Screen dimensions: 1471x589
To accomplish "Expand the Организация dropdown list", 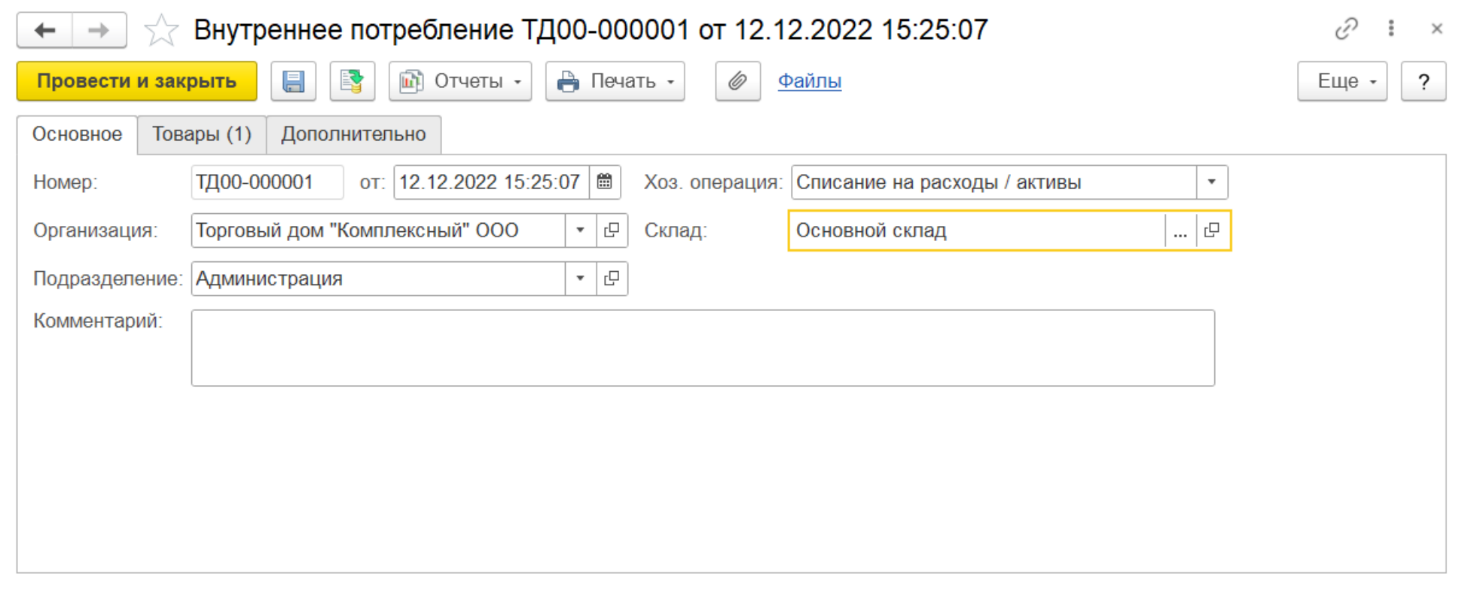I will click(x=580, y=231).
